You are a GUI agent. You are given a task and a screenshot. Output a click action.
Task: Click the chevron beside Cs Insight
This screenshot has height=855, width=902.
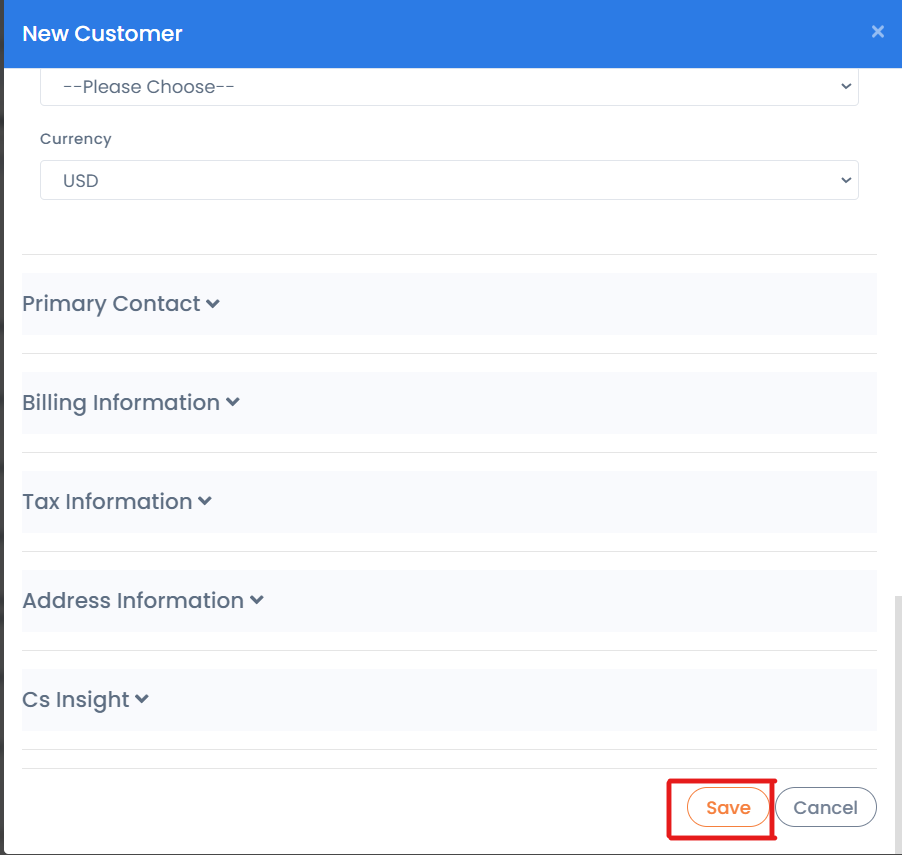point(142,699)
